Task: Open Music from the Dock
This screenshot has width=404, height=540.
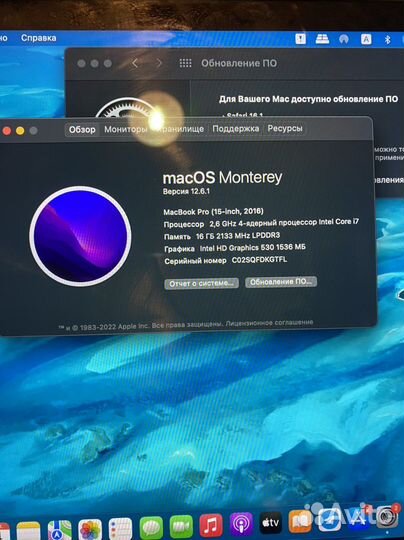Action: click(211, 525)
